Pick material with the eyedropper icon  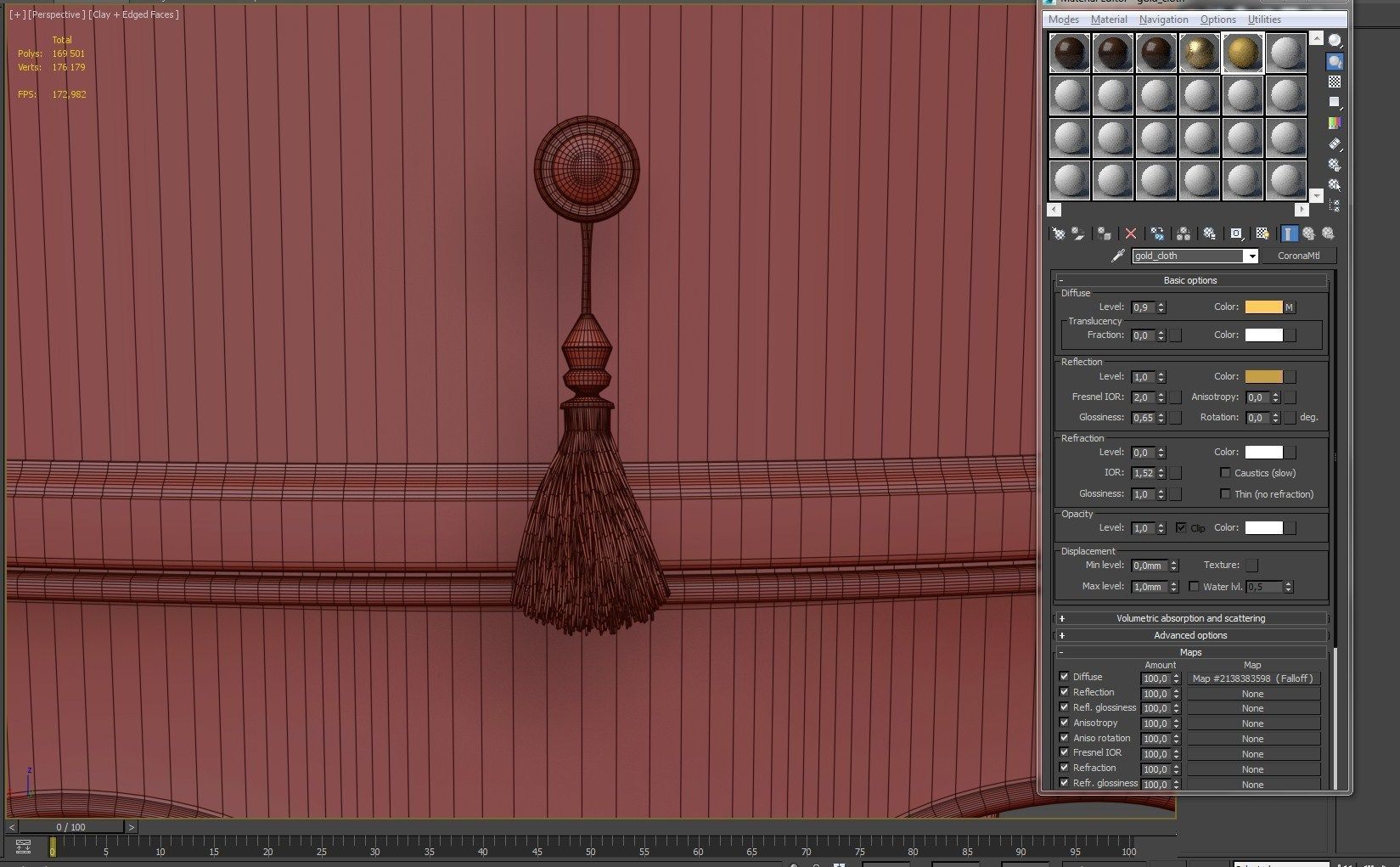pos(1118,256)
